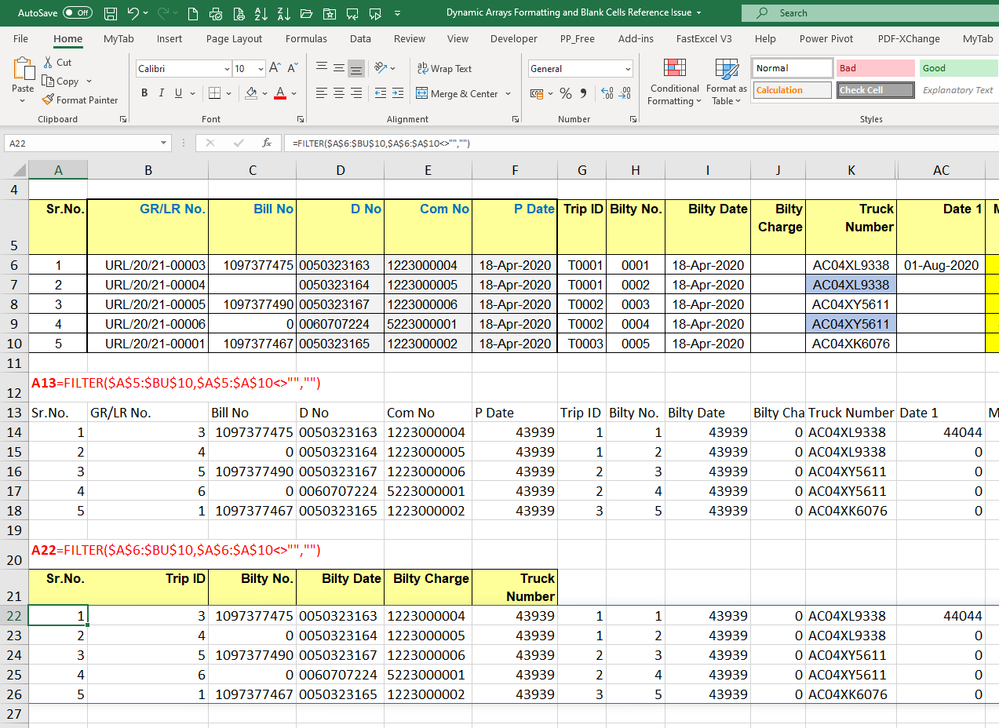Increase decimal places
The height and width of the screenshot is (728, 999).
click(x=607, y=94)
